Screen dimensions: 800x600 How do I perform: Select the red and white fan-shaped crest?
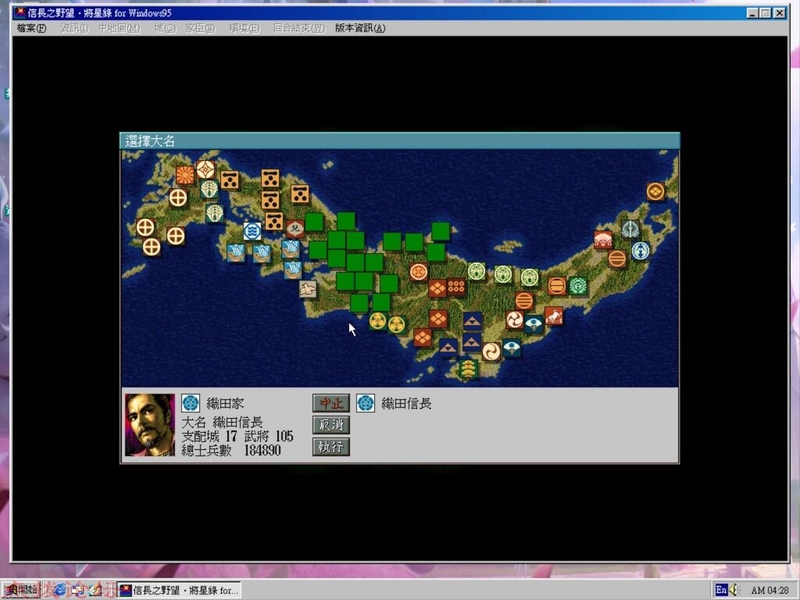pos(603,239)
